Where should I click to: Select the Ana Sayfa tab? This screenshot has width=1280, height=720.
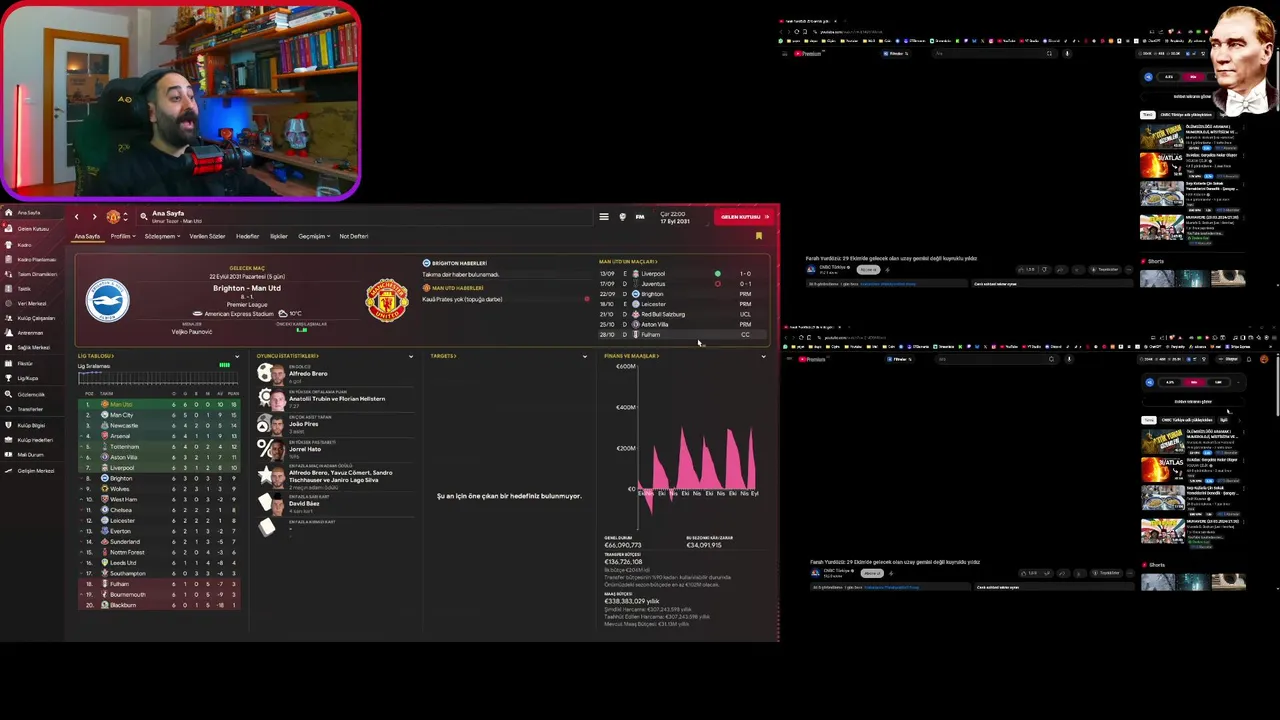87,236
